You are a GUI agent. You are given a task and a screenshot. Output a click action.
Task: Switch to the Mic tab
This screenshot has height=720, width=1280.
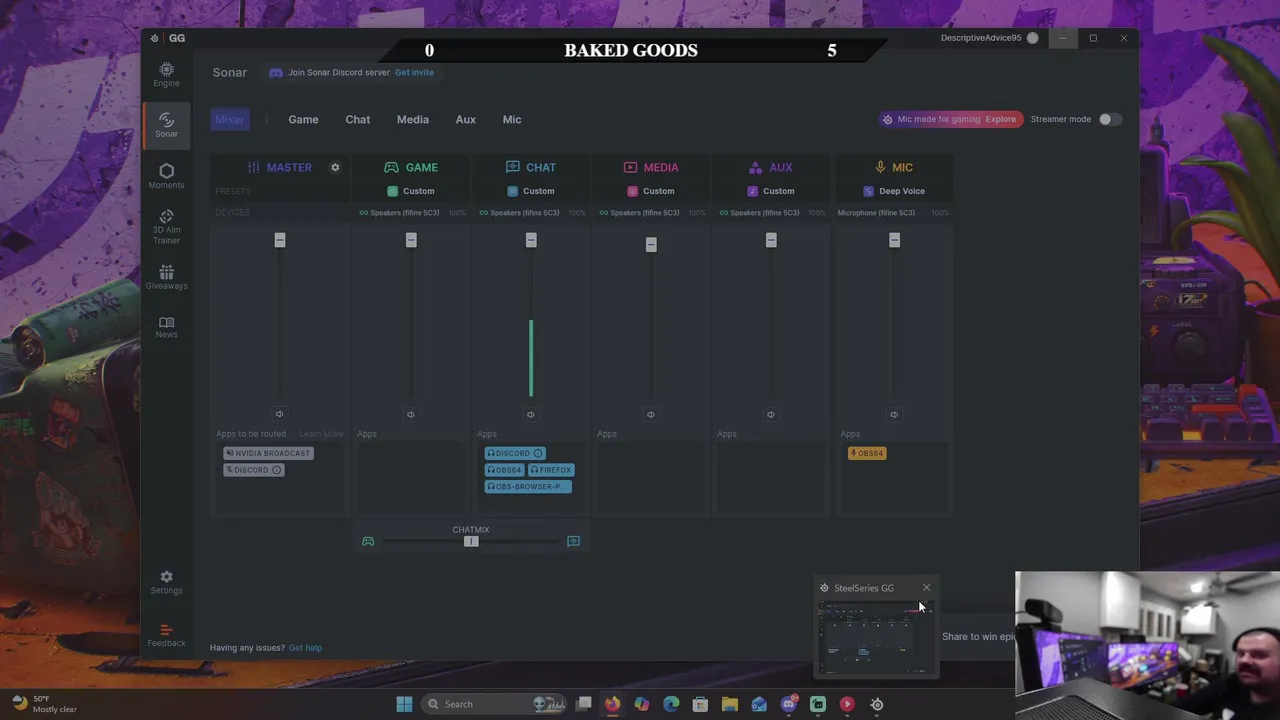511,119
